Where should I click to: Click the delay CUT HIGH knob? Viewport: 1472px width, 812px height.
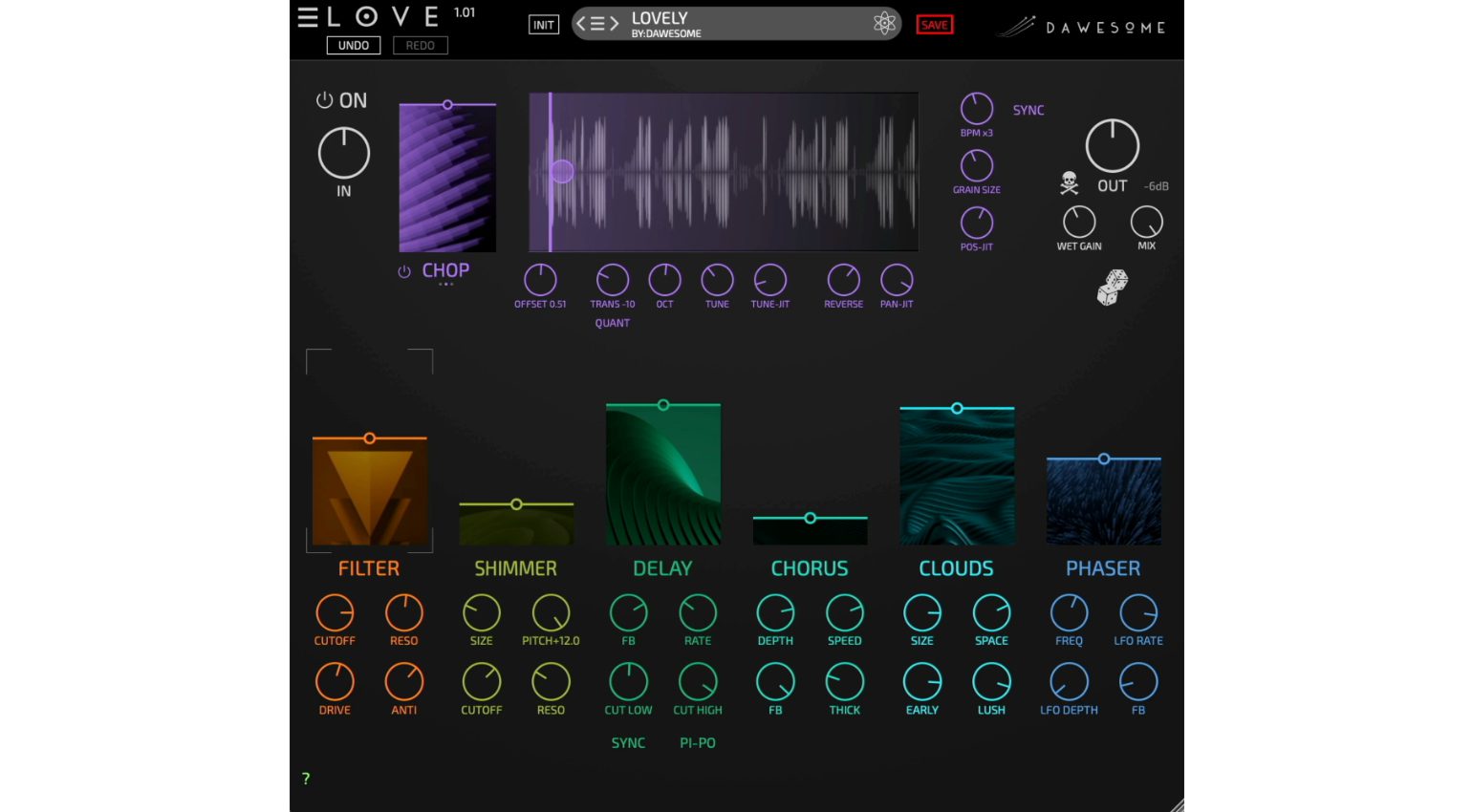[698, 682]
